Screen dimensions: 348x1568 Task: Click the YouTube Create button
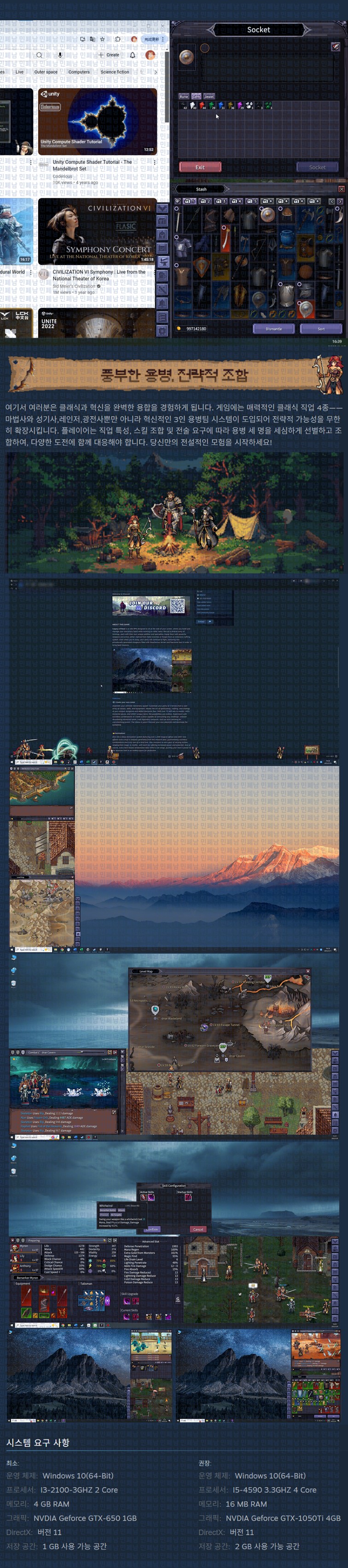pos(109,55)
